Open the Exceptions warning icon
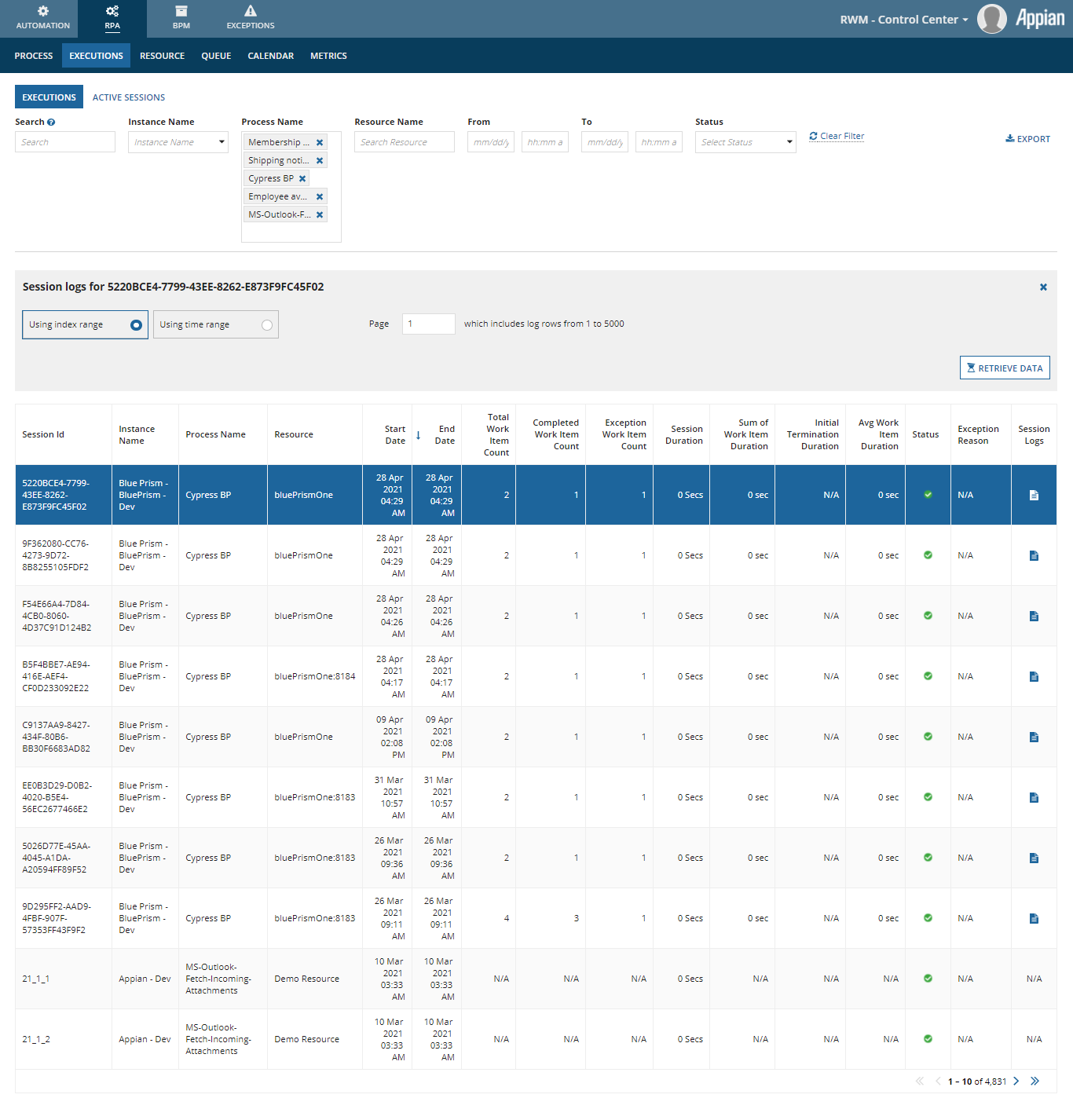 (x=251, y=11)
